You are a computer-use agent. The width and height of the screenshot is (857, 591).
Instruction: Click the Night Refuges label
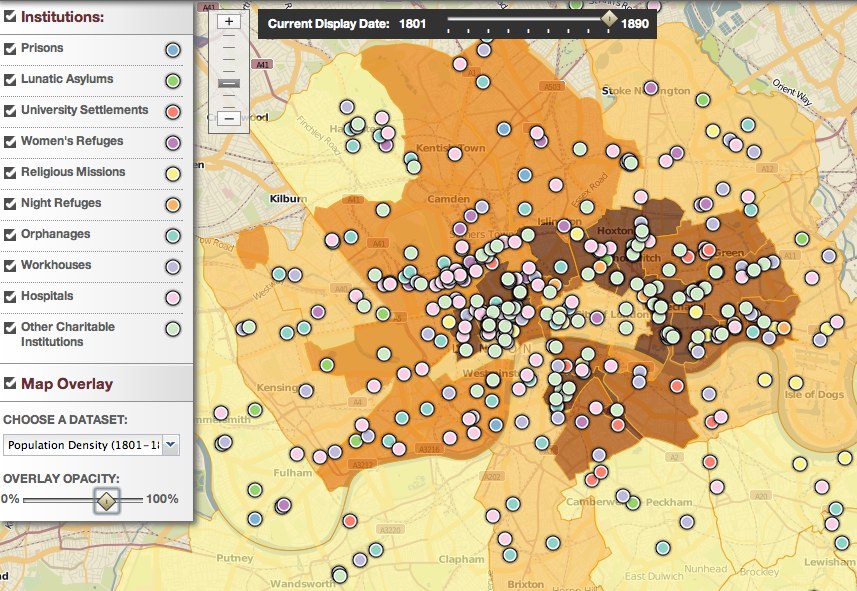coord(61,203)
